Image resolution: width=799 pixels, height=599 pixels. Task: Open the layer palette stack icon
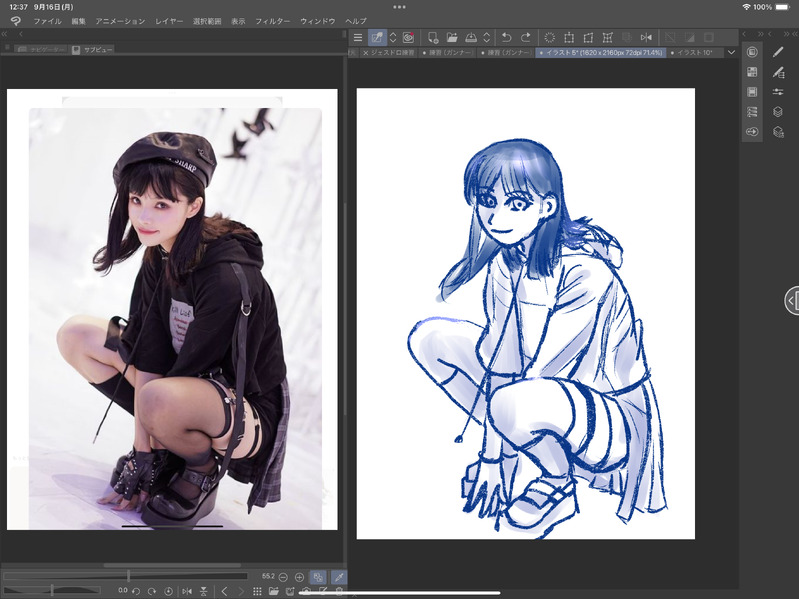point(778,112)
